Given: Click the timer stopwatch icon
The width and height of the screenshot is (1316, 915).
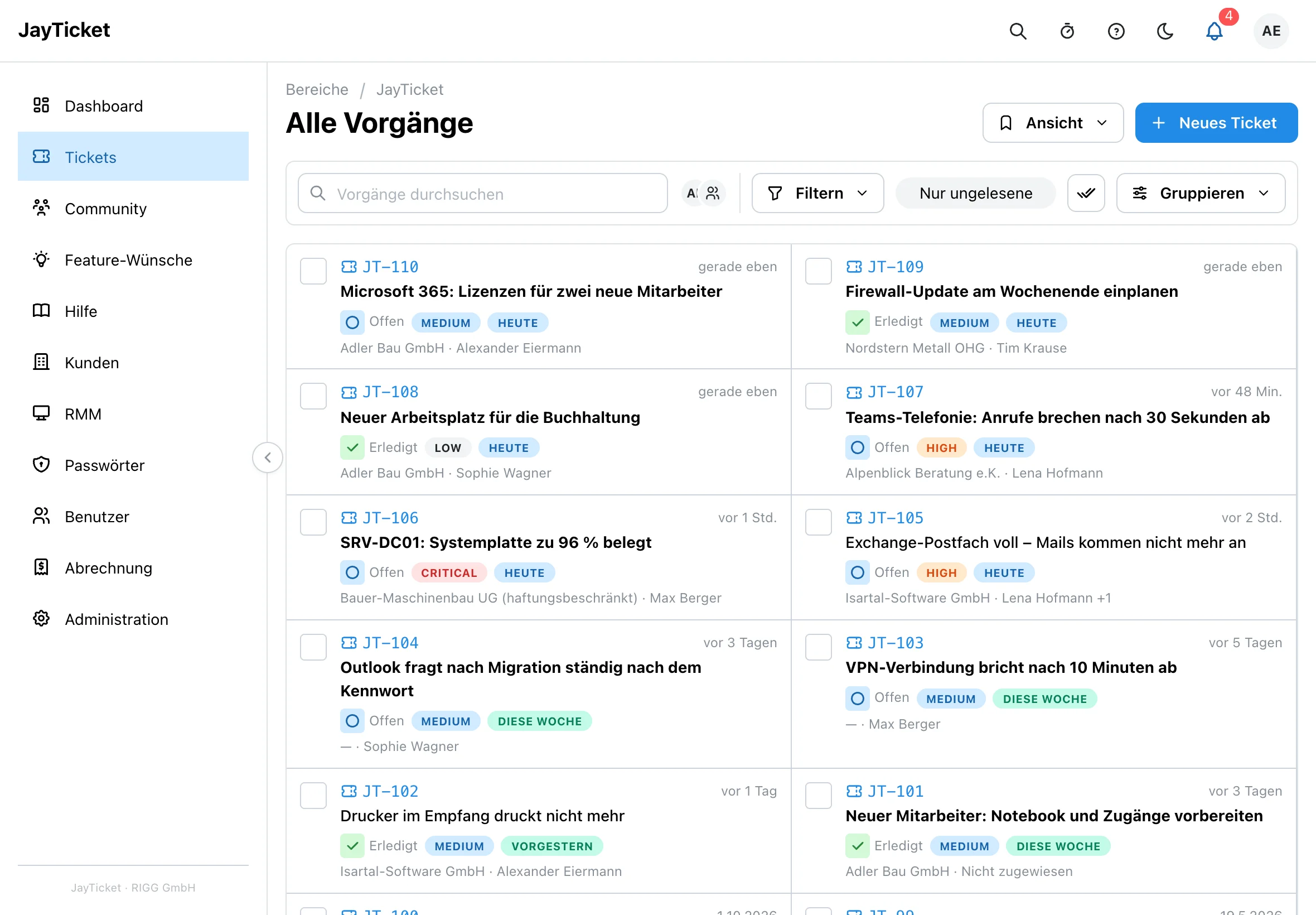Looking at the screenshot, I should click(x=1067, y=31).
